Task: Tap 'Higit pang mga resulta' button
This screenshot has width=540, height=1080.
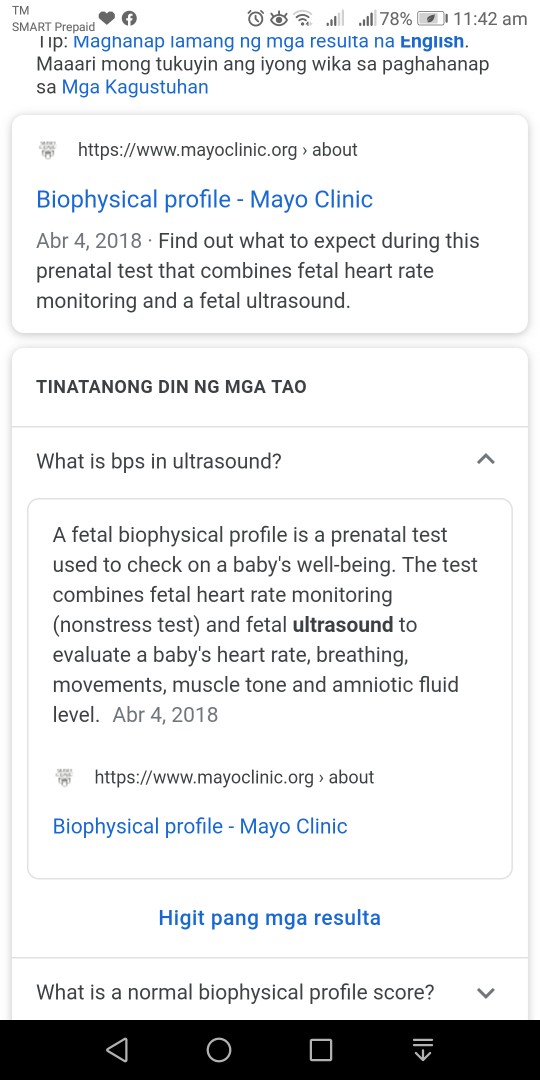Action: [269, 917]
